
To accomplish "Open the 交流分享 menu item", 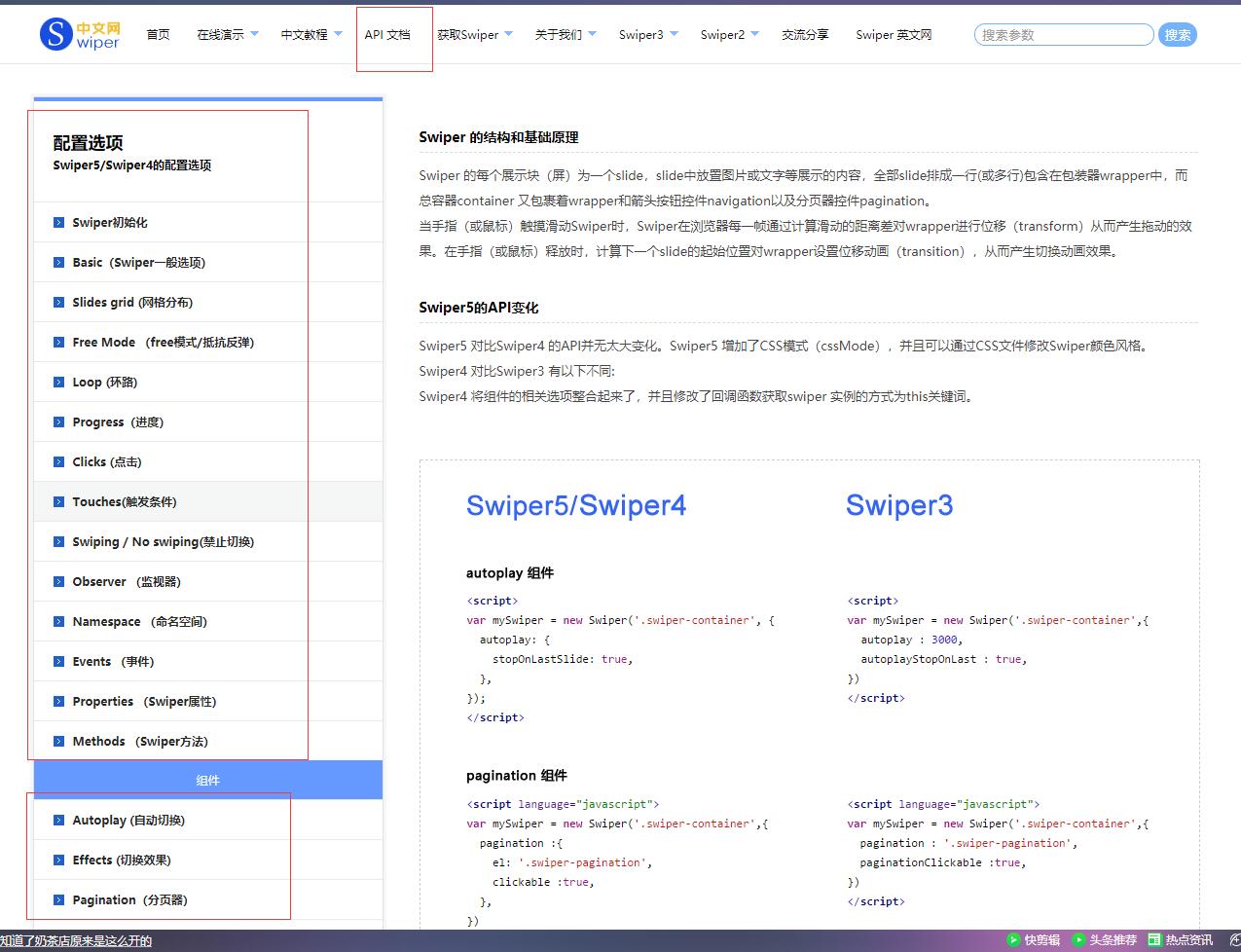I will click(805, 35).
